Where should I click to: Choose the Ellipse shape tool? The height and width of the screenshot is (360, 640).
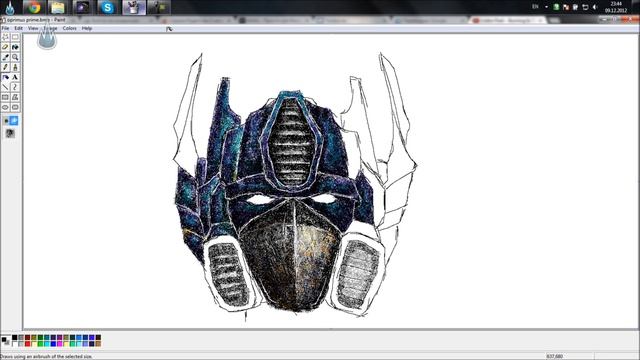point(5,107)
